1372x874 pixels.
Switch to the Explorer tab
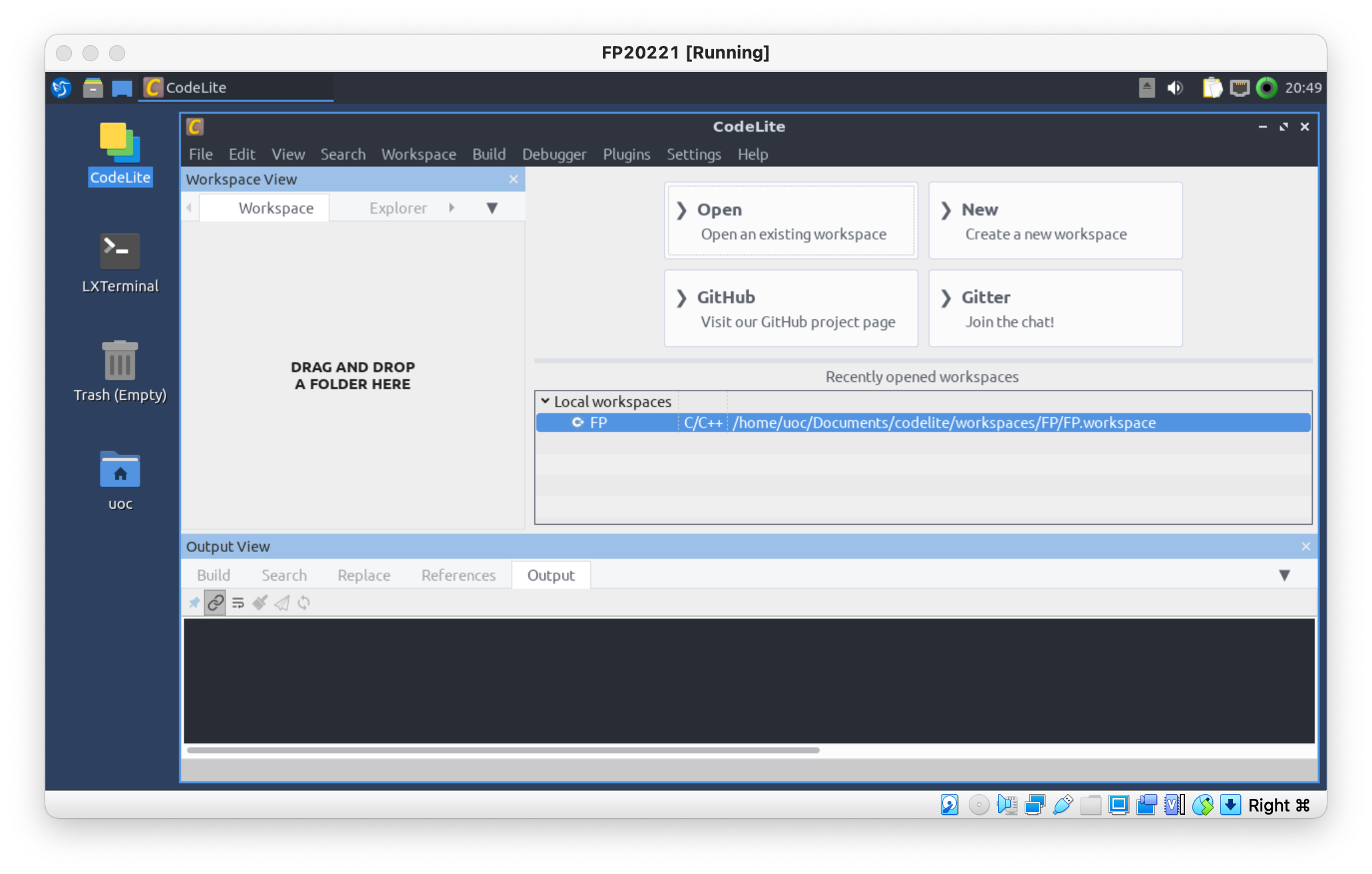398,208
